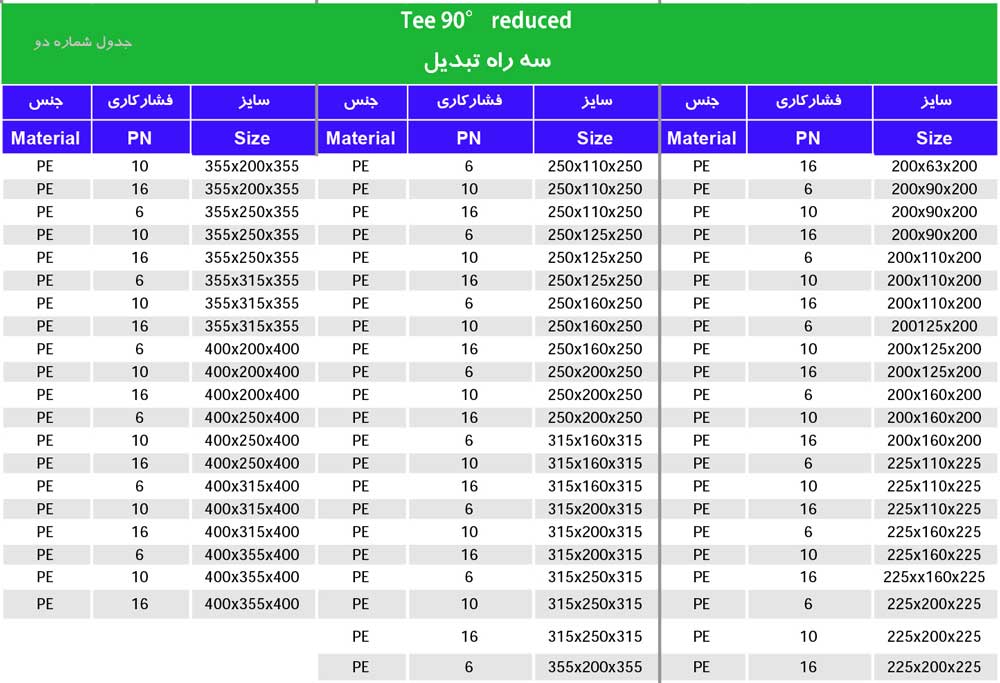1000x683 pixels.
Task: Select the Size header above 200x63x200
Action: [934, 138]
